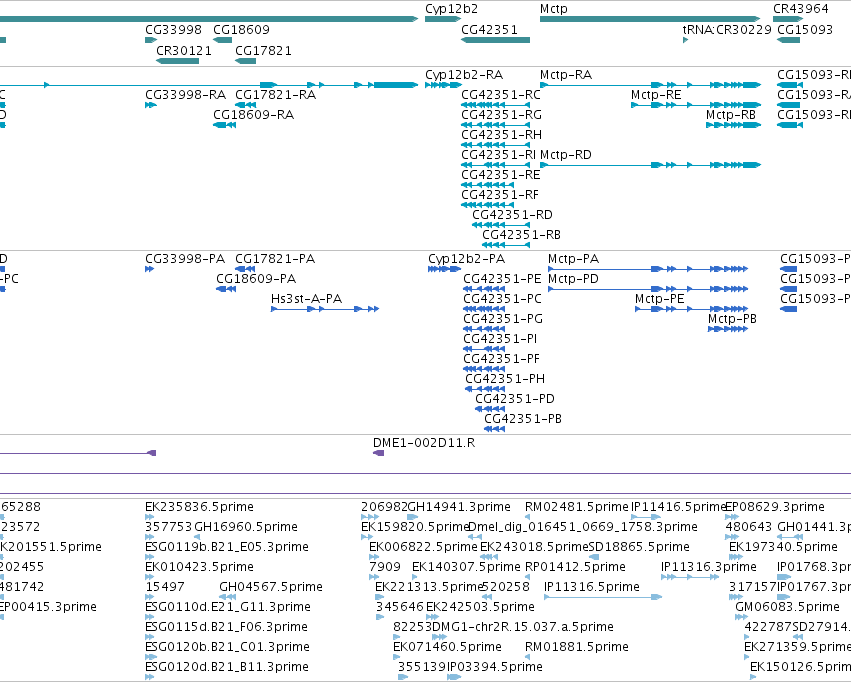Open the CG17821-RA transcript
This screenshot has height=682, width=851.
click(275, 95)
